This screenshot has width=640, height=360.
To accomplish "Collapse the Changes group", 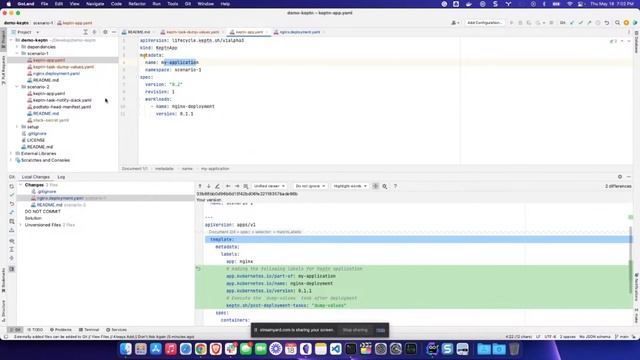I will [x=21, y=185].
